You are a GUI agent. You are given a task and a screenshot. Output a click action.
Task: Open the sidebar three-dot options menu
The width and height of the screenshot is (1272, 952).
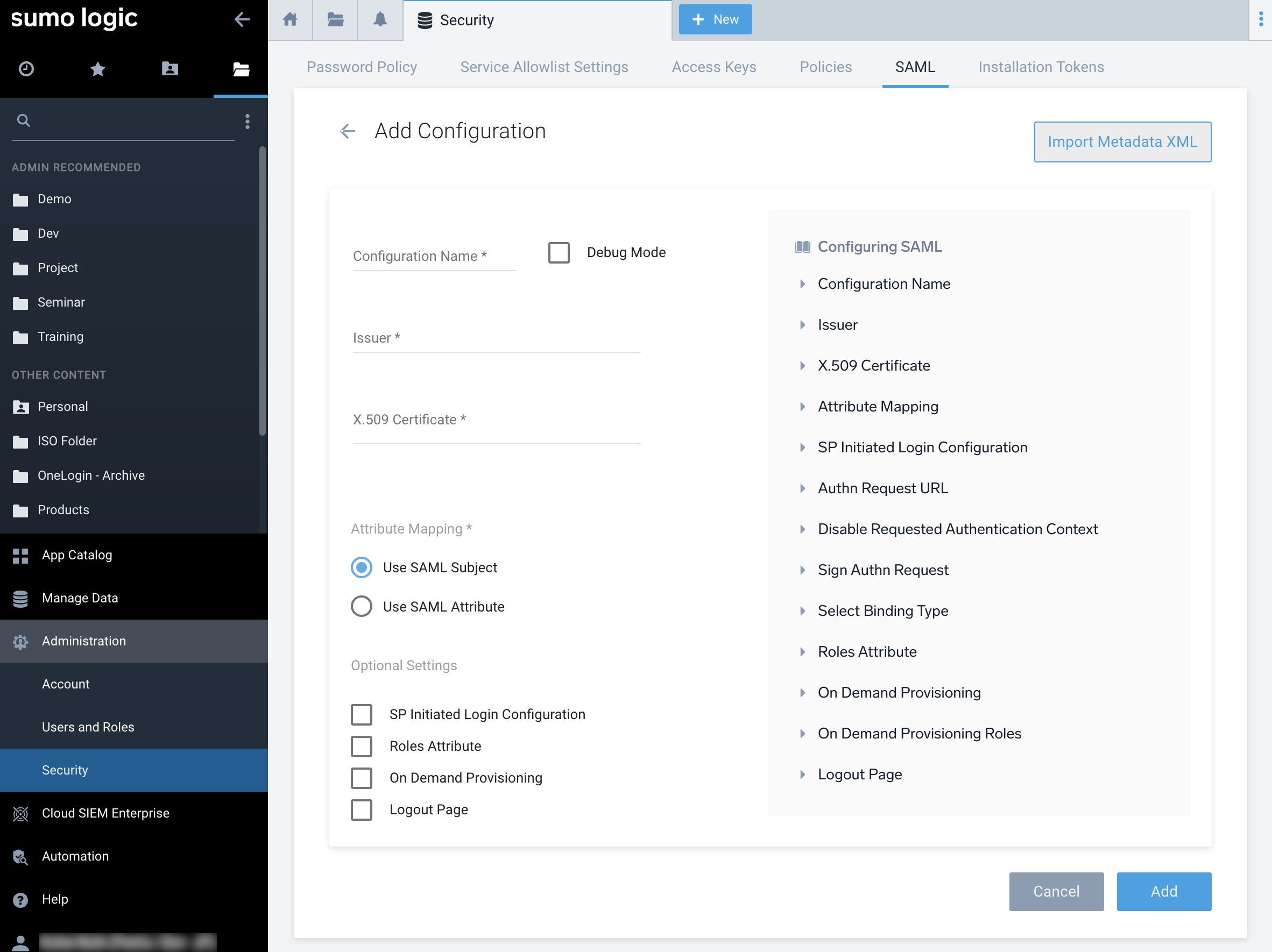click(248, 122)
